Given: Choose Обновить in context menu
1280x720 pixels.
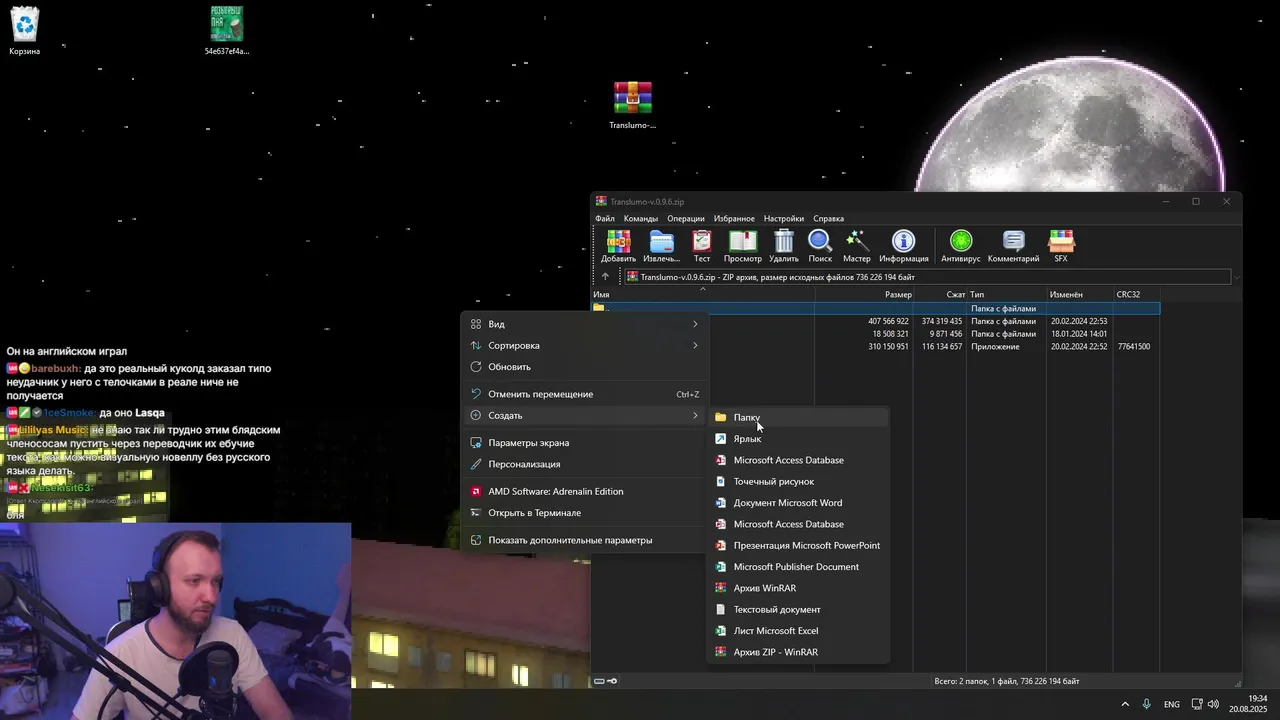Looking at the screenshot, I should (x=585, y=367).
